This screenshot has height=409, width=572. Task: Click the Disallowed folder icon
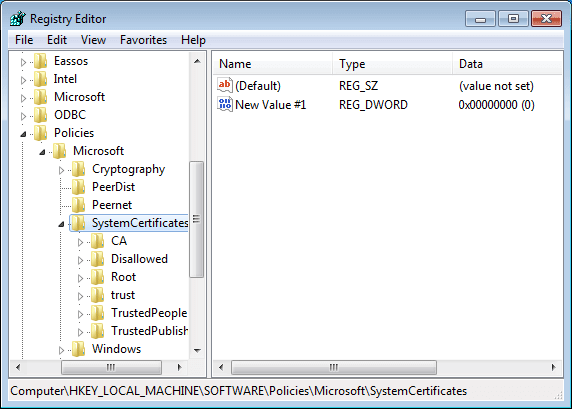pyautogui.click(x=97, y=259)
